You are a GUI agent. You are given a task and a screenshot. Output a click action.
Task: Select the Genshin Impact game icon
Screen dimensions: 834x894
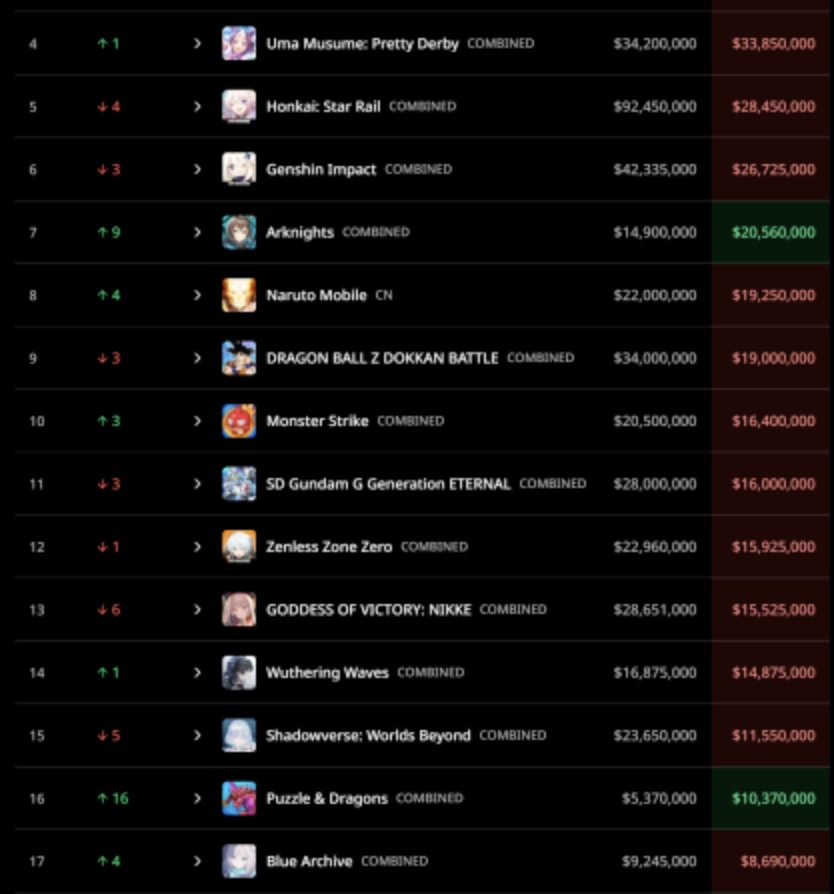pyautogui.click(x=239, y=169)
